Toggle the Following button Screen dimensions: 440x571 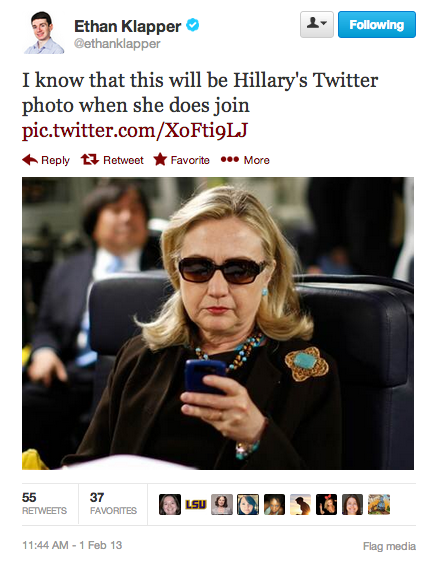point(377,24)
